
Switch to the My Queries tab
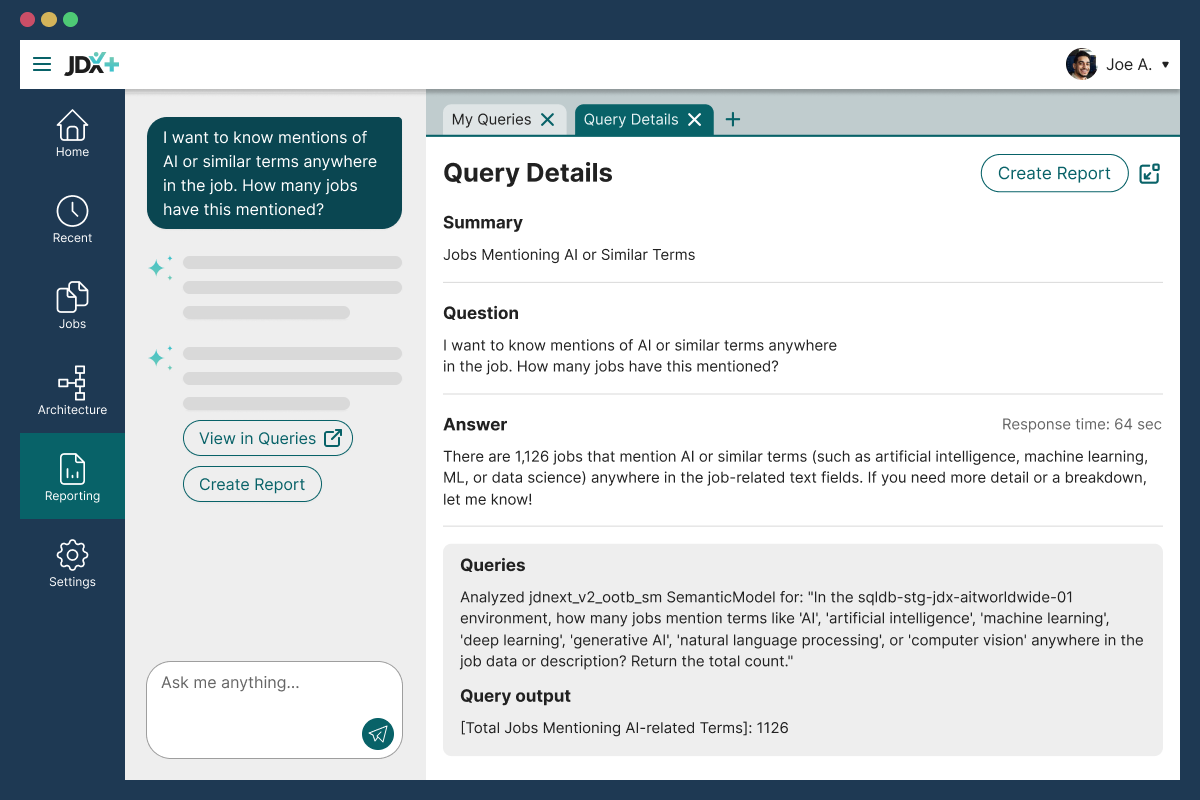click(x=491, y=120)
